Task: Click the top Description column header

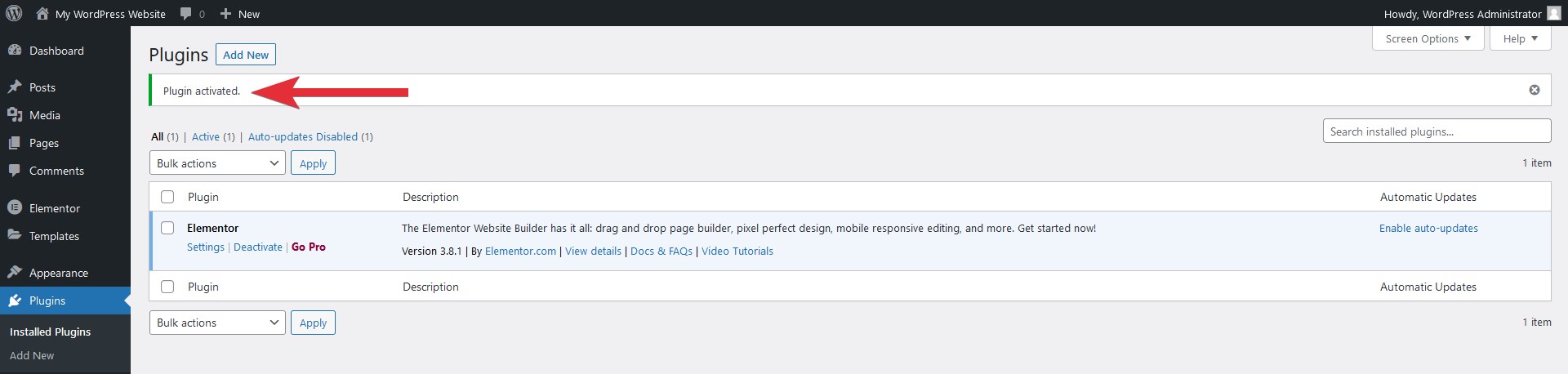Action: pos(430,197)
